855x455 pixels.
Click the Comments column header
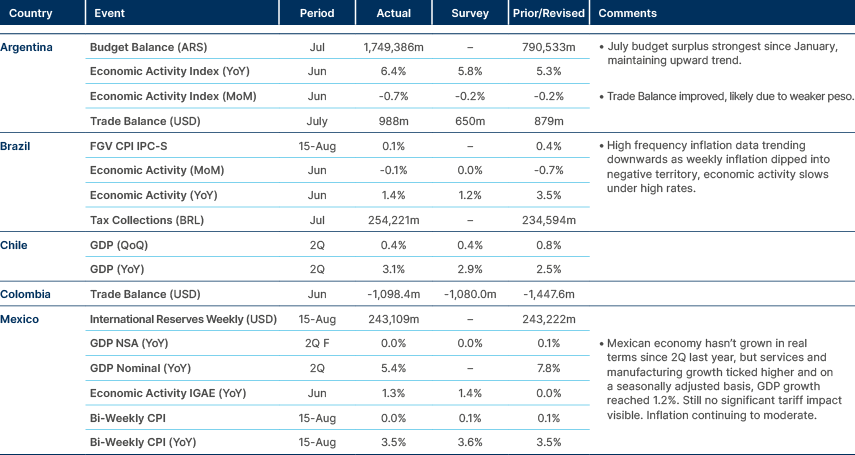[628, 13]
